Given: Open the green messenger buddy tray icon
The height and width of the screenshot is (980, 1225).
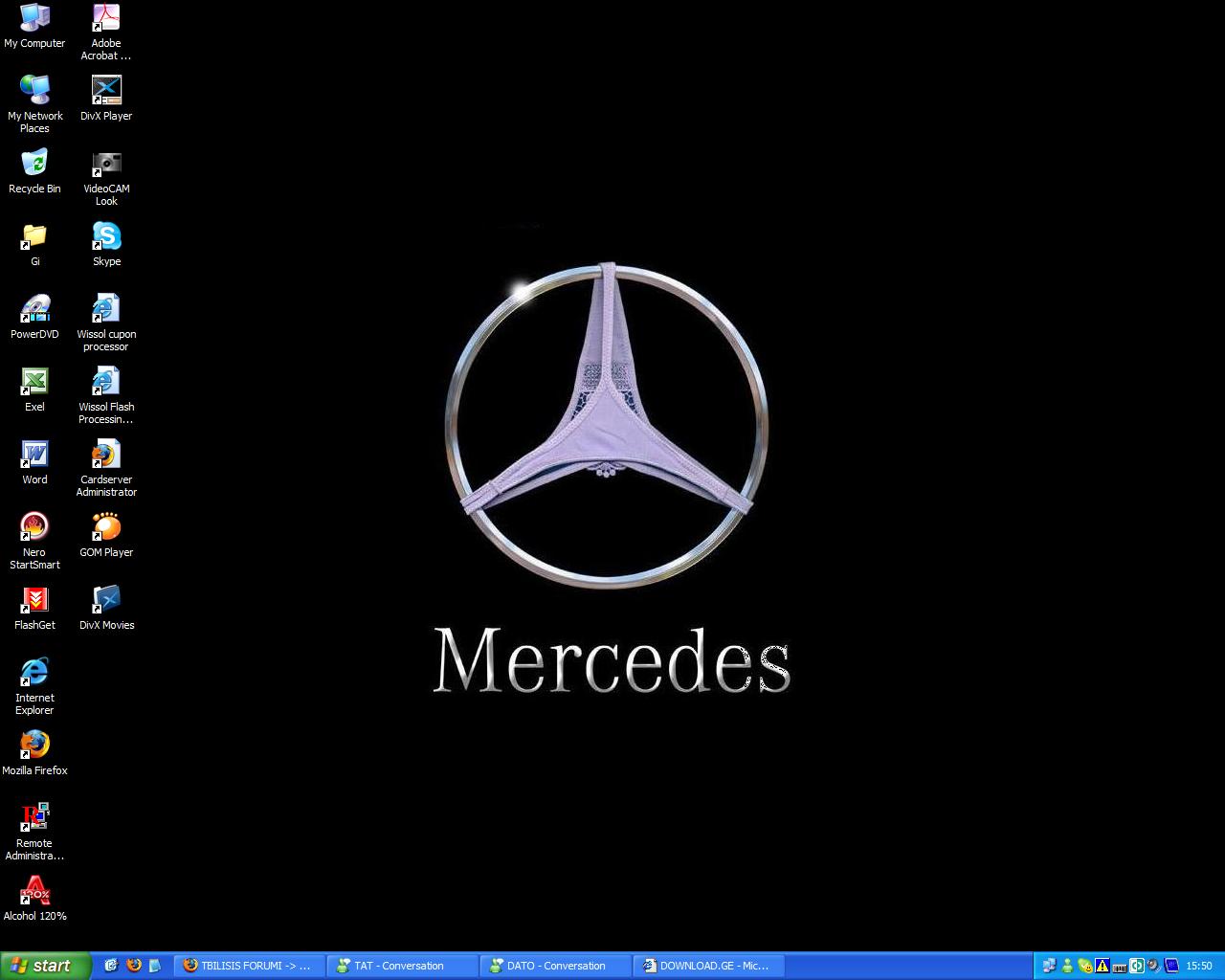Looking at the screenshot, I should (1067, 966).
